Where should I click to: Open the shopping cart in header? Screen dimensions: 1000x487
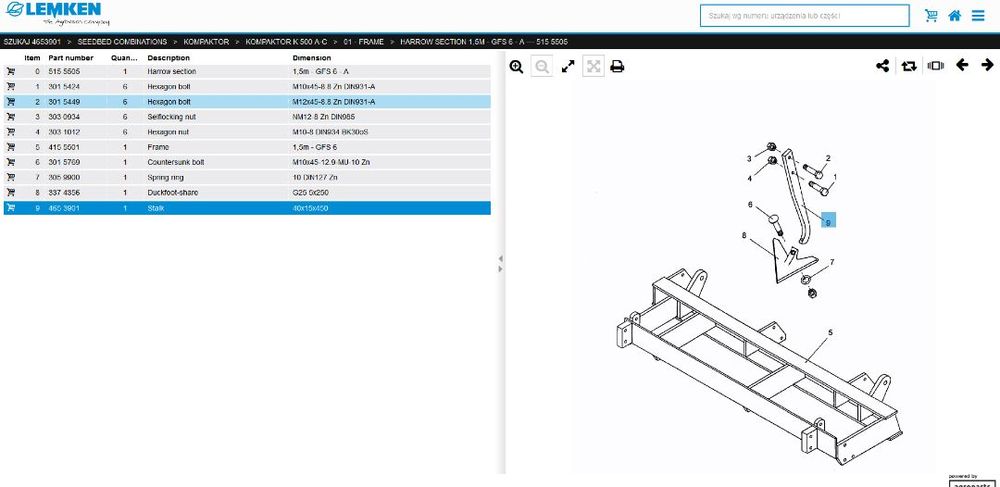point(931,16)
